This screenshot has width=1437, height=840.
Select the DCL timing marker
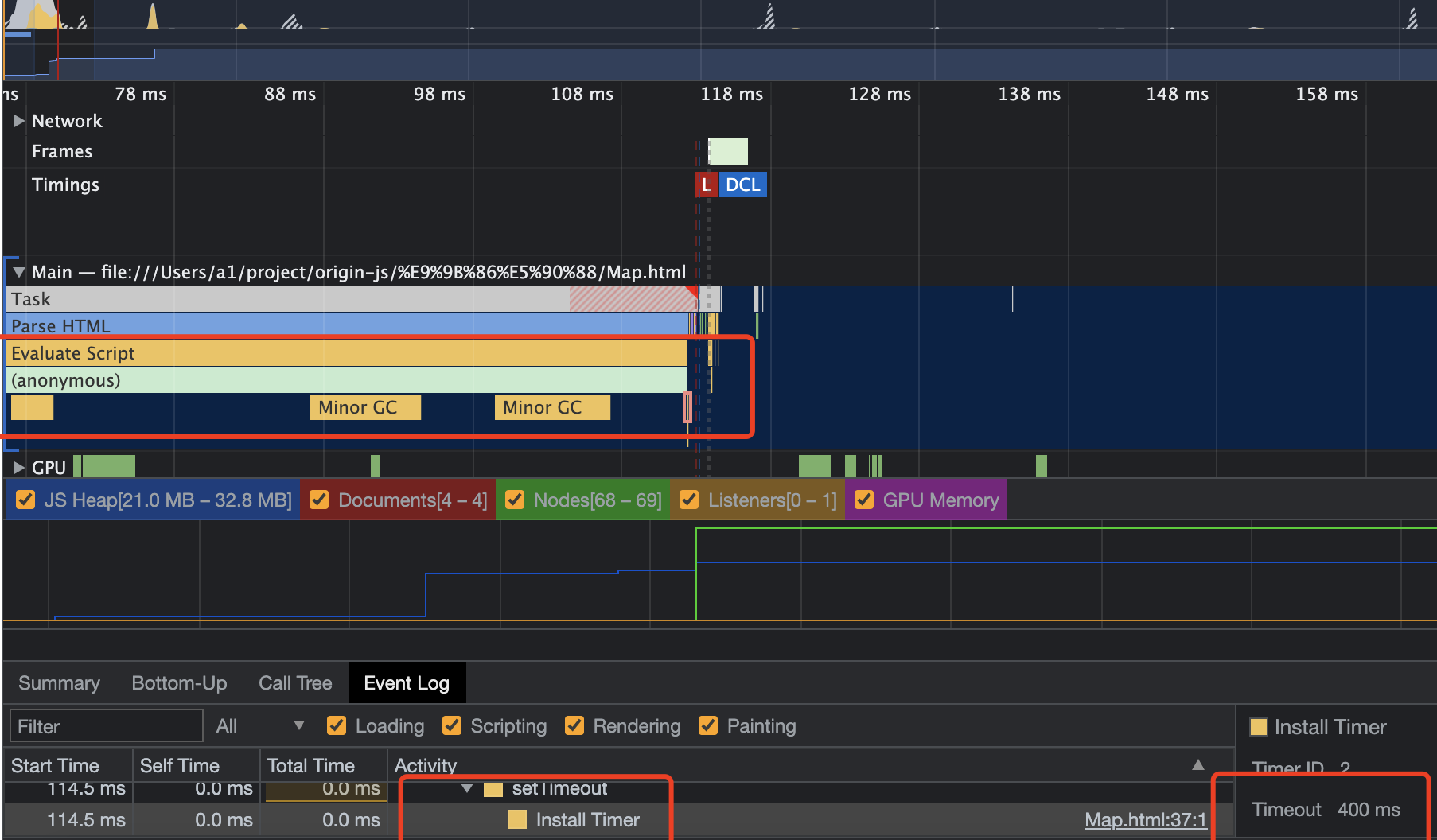742,185
